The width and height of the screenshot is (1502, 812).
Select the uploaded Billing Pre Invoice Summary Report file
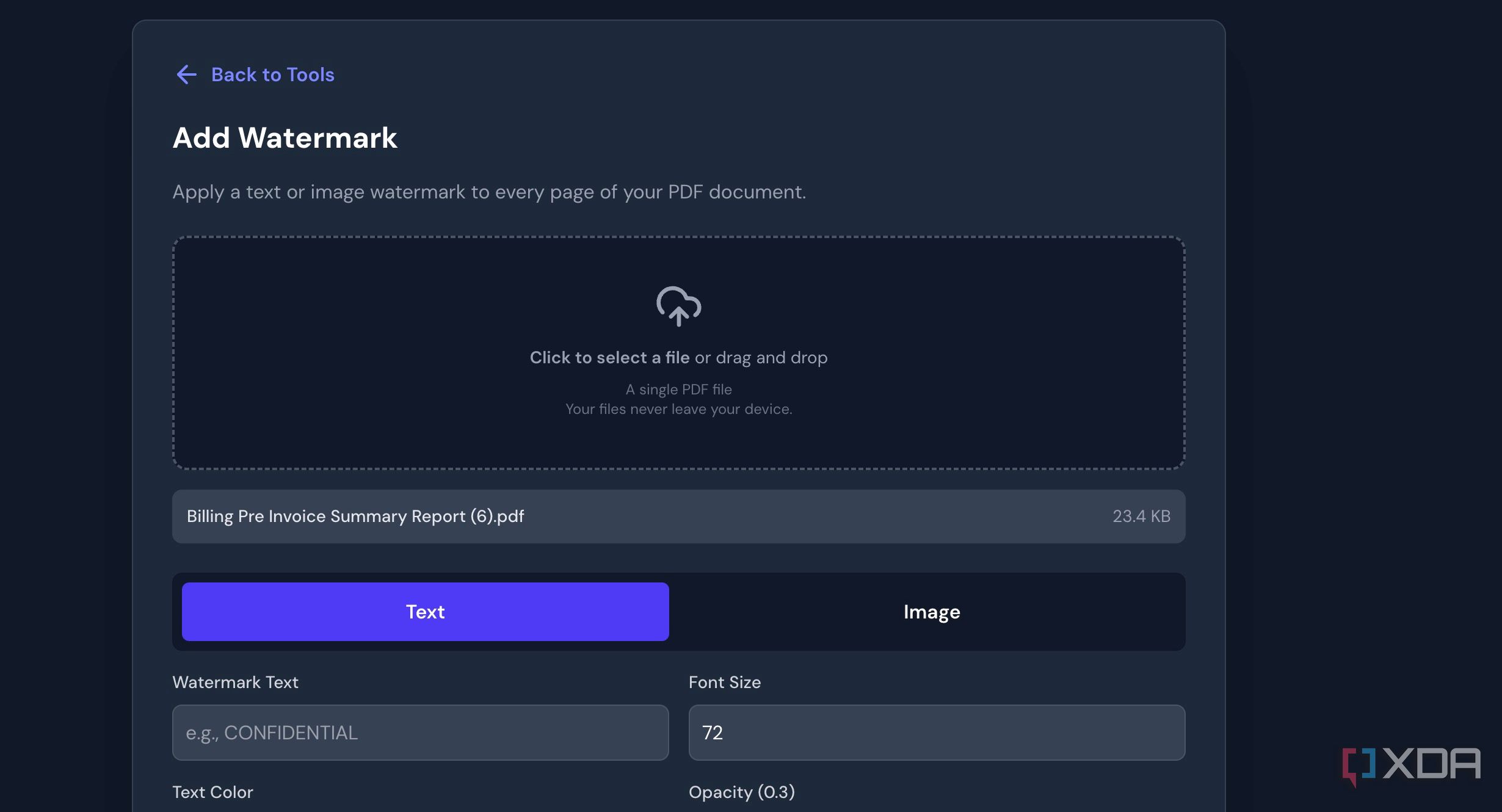click(678, 517)
